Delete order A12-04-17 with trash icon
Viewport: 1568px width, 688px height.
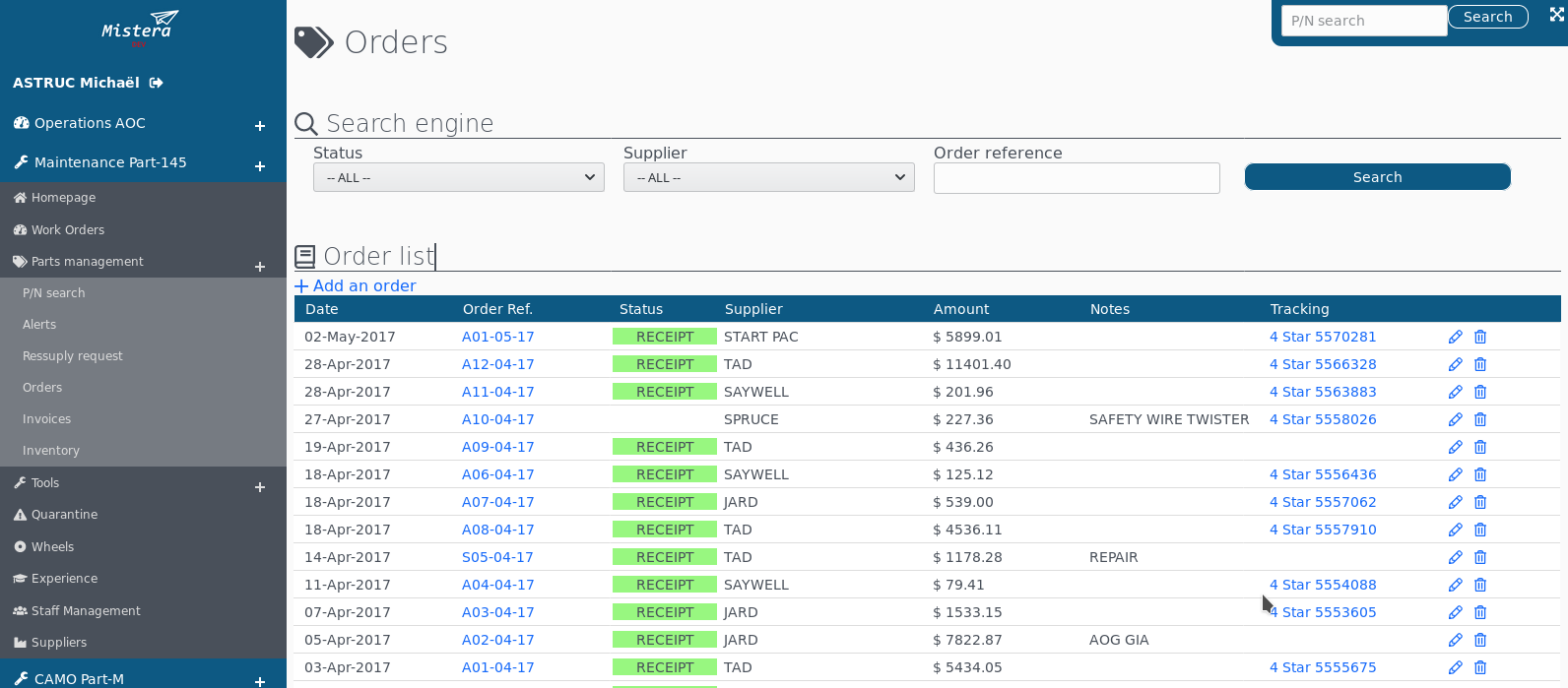coord(1479,364)
